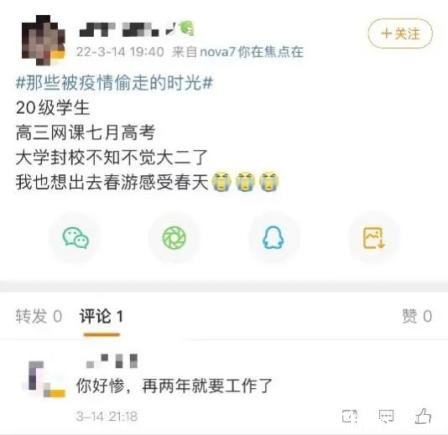Share the post to QQ penguin icon
Screen dimensions: 448x435
coord(273,238)
